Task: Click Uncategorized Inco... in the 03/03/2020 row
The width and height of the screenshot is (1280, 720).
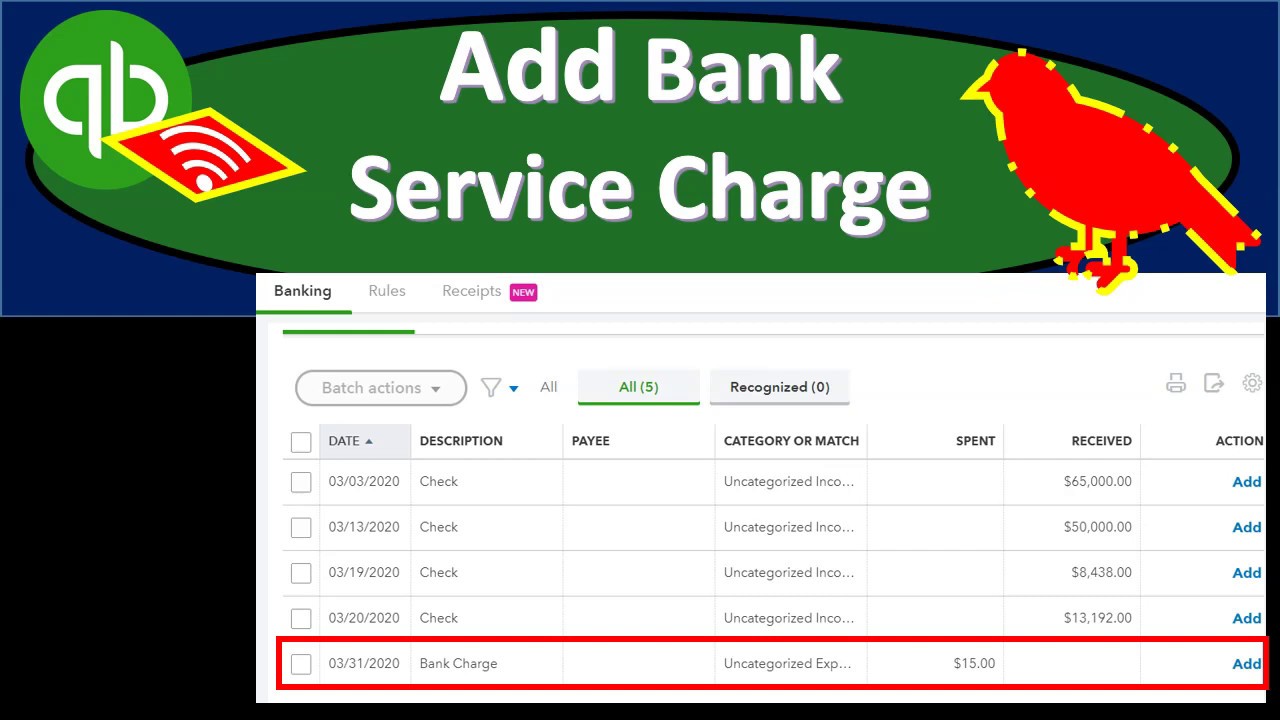Action: [x=789, y=481]
